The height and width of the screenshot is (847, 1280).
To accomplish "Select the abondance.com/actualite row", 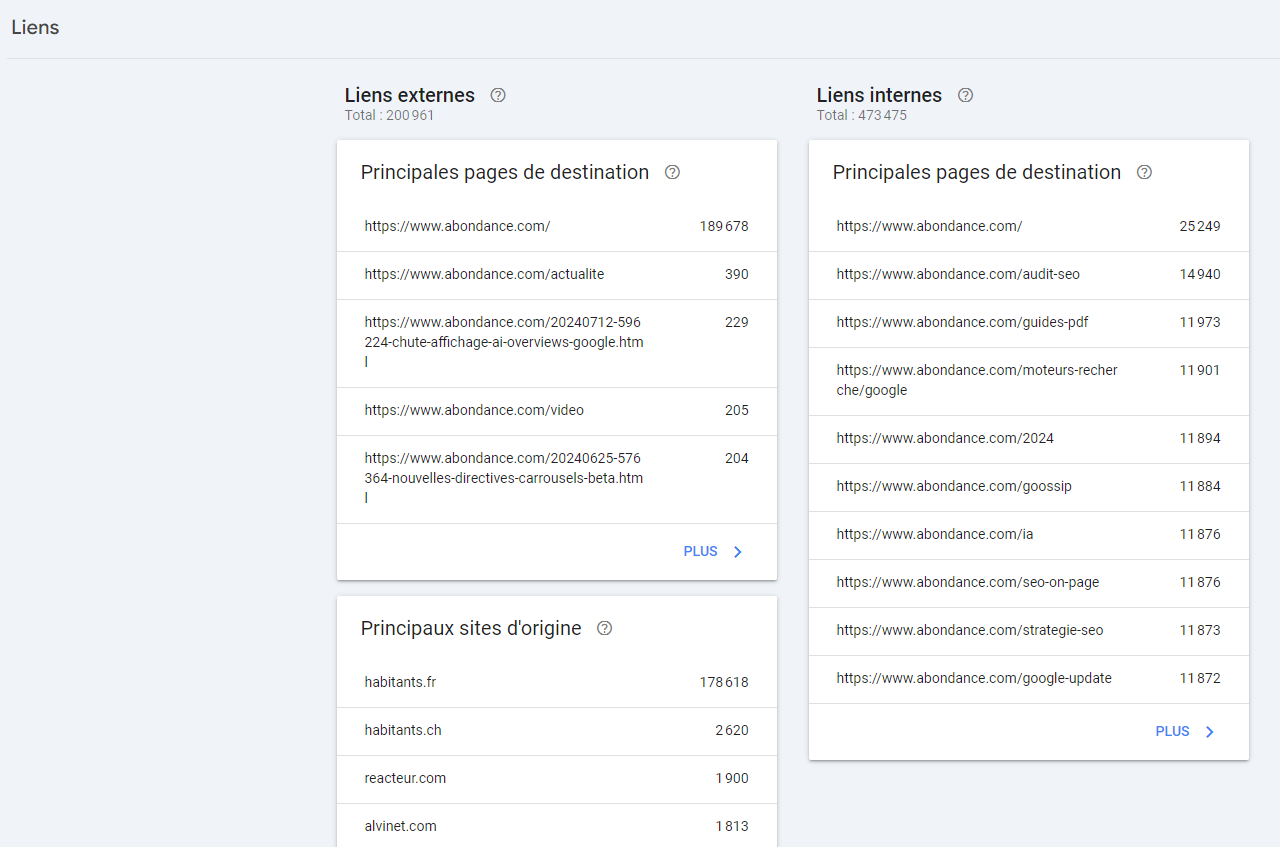I will (557, 275).
